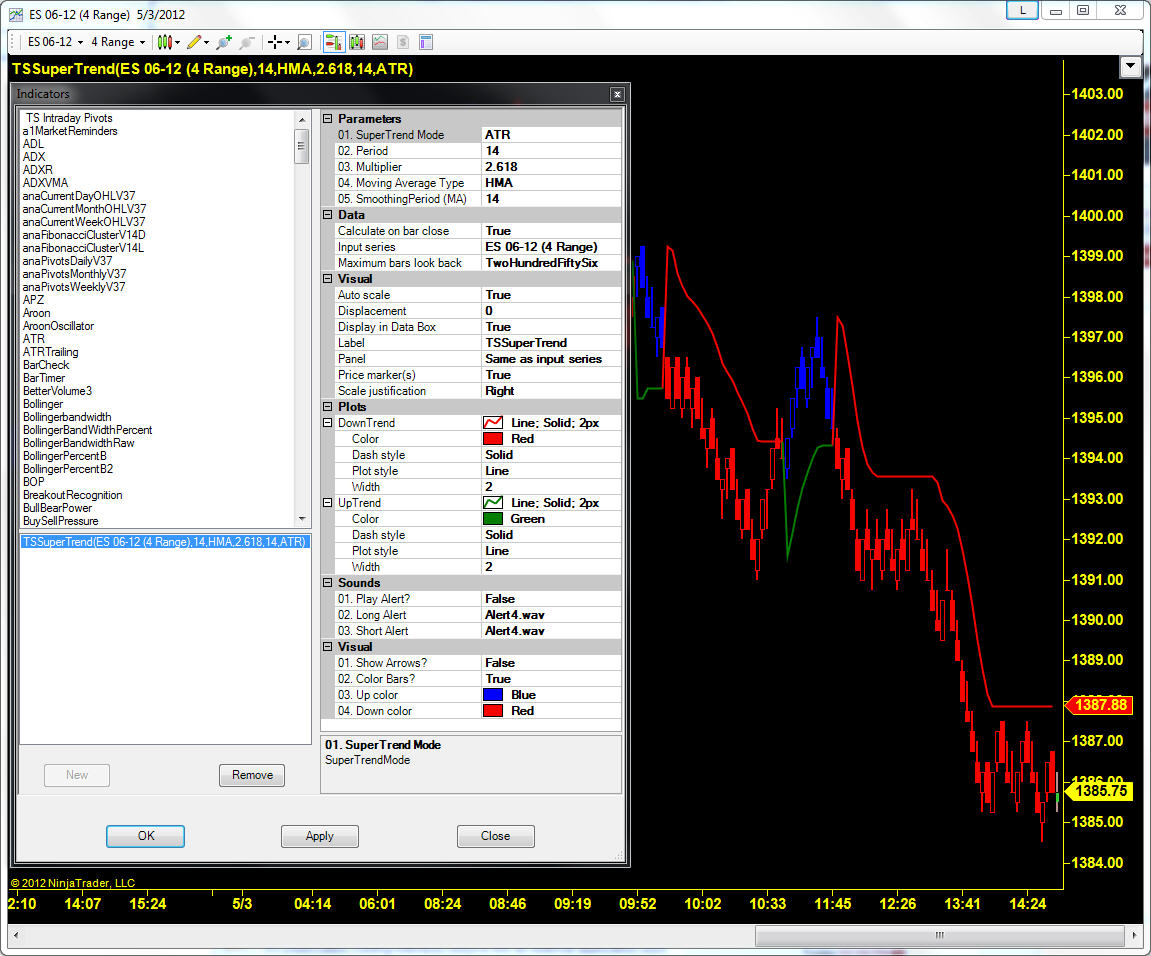
Task: Toggle Color Bars? True value
Action: tap(551, 679)
